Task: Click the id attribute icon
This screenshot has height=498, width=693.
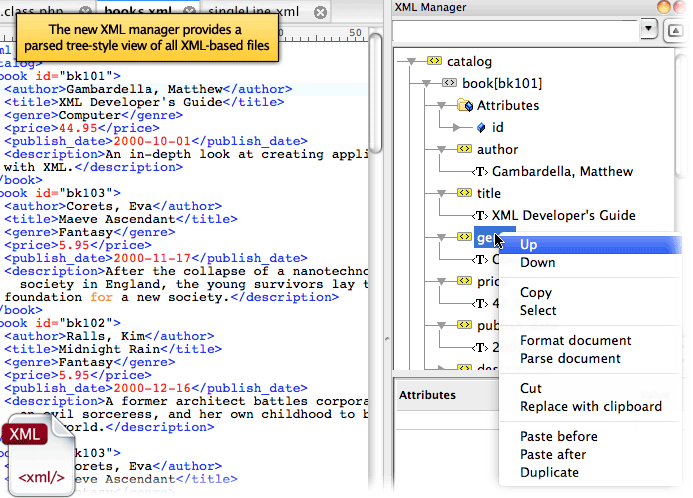Action: (481, 128)
